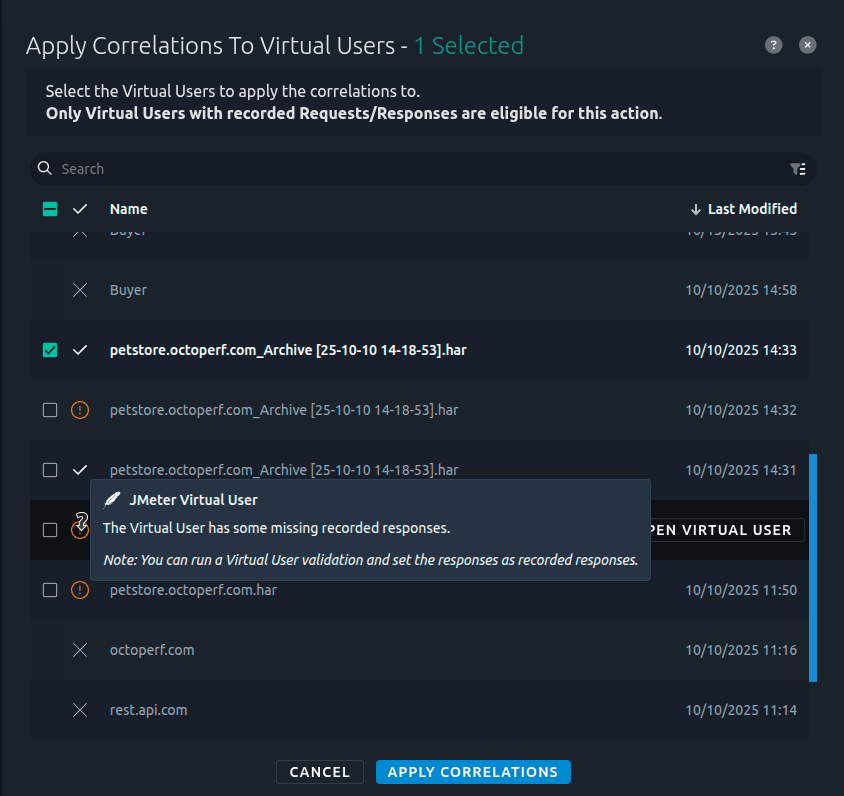This screenshot has height=796, width=844.
Task: Click warning icon beside petstore.octoperf.com.har
Action: point(80,590)
